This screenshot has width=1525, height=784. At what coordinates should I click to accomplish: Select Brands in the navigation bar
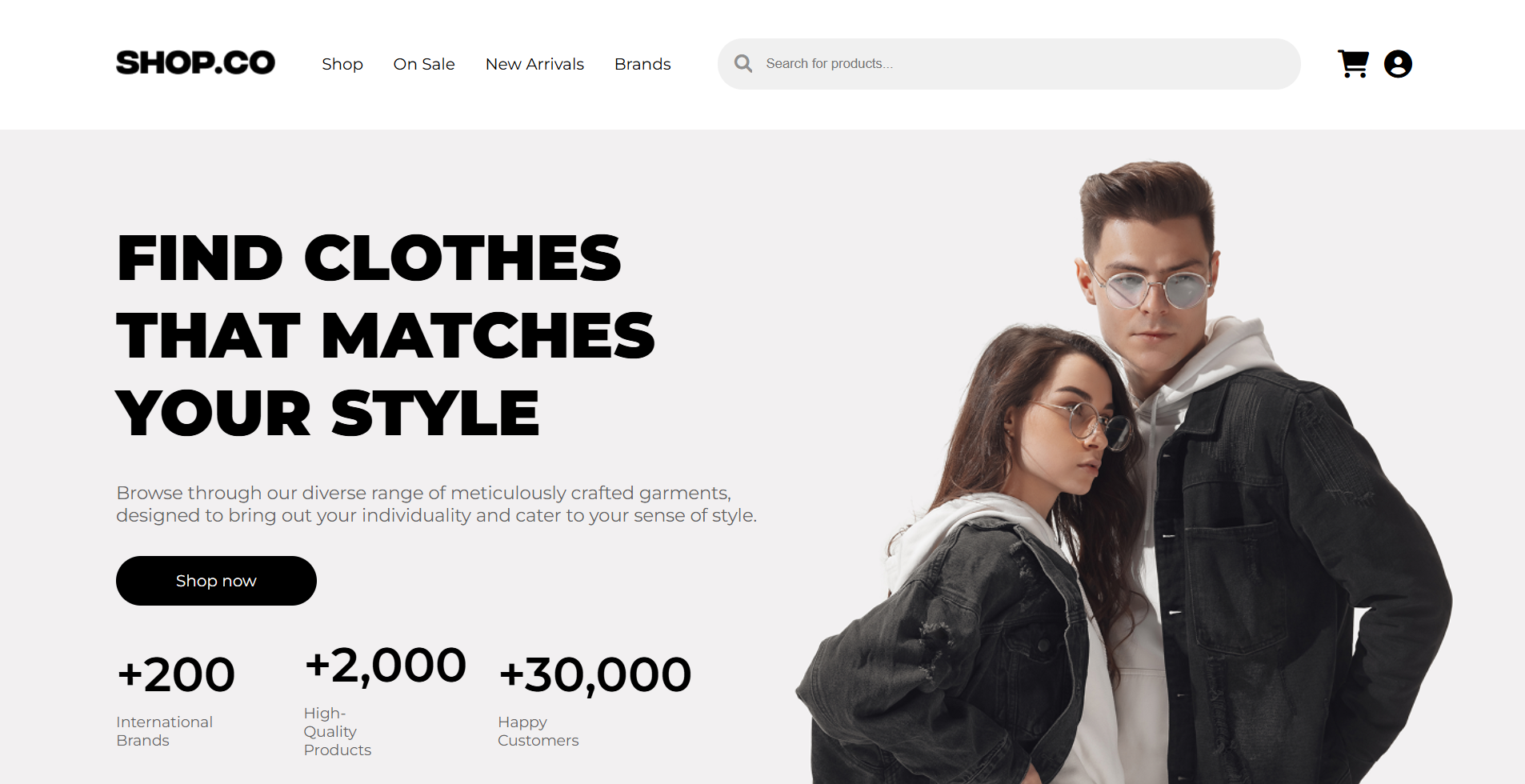[642, 64]
